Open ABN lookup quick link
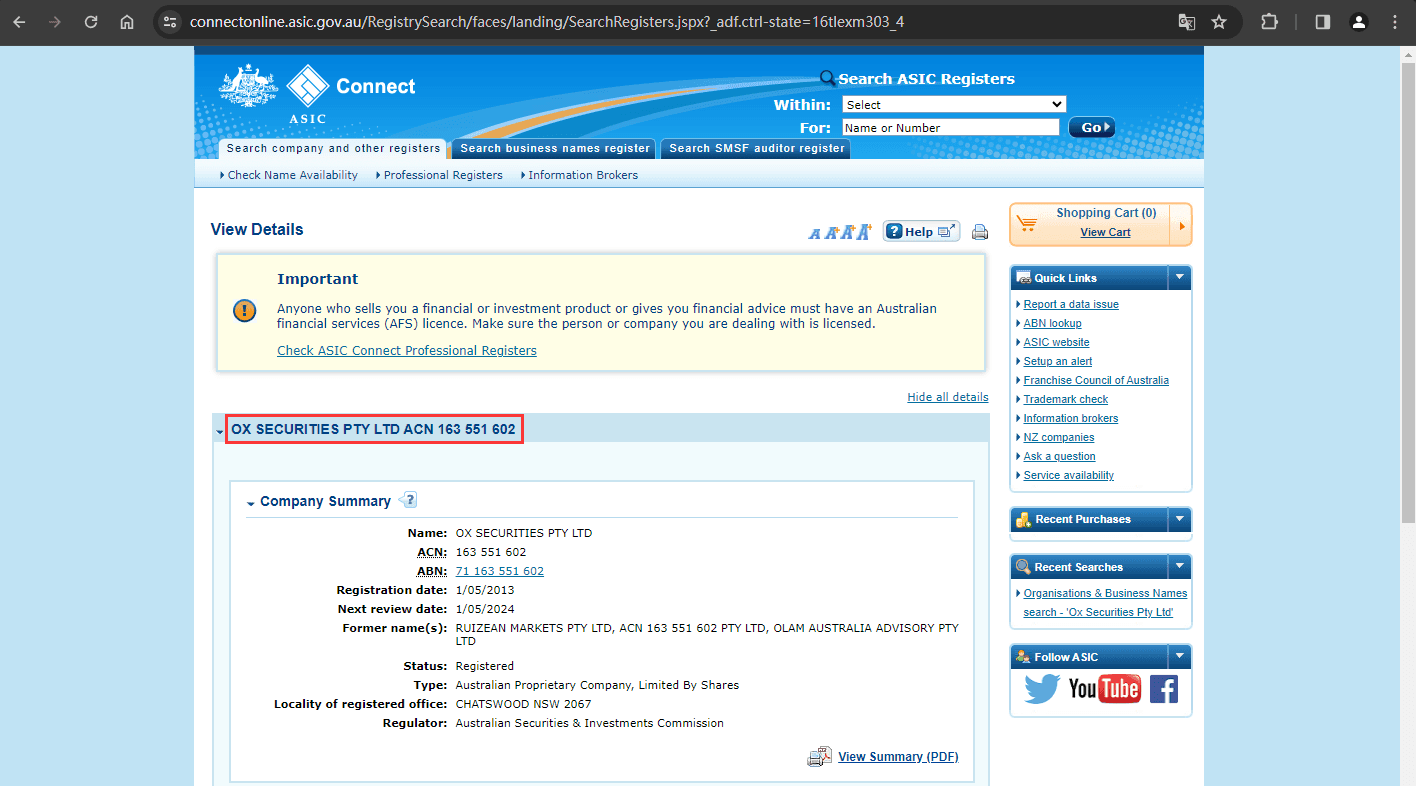 [1052, 323]
